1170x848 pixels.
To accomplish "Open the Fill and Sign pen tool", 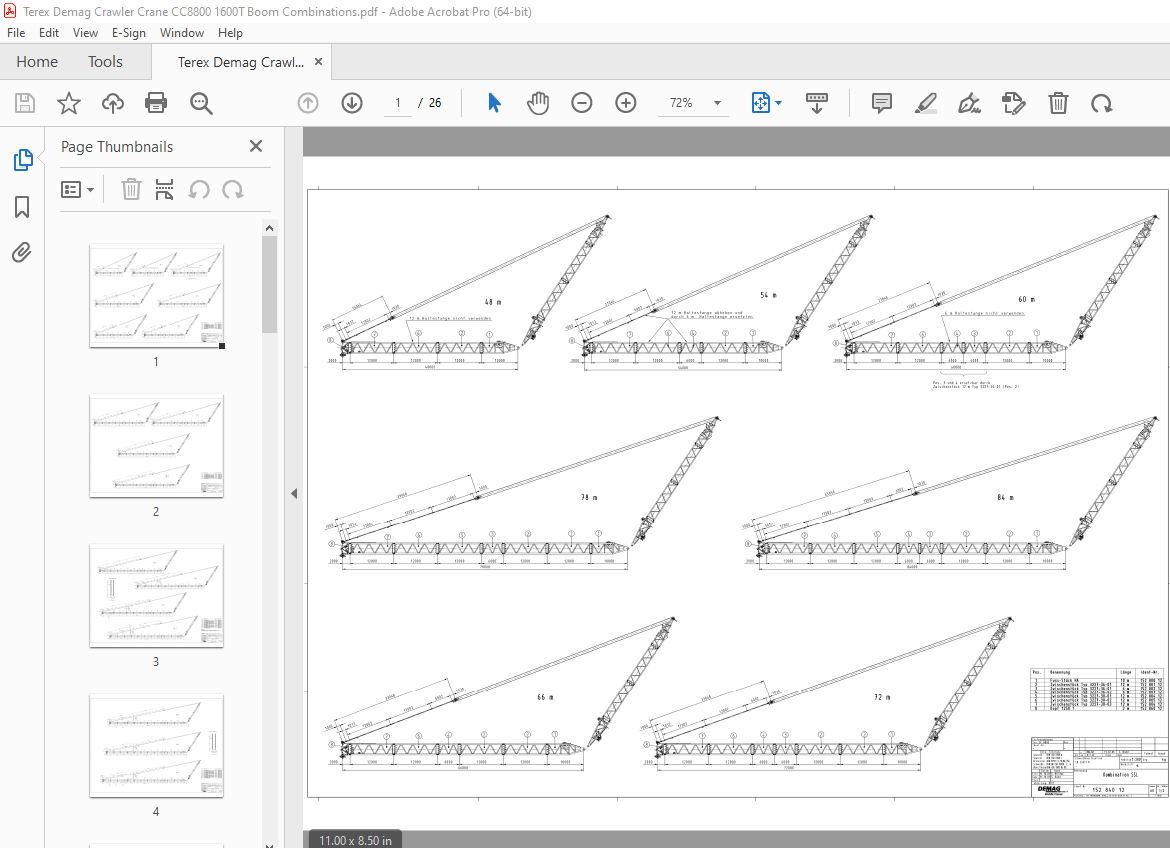I will click(x=969, y=103).
